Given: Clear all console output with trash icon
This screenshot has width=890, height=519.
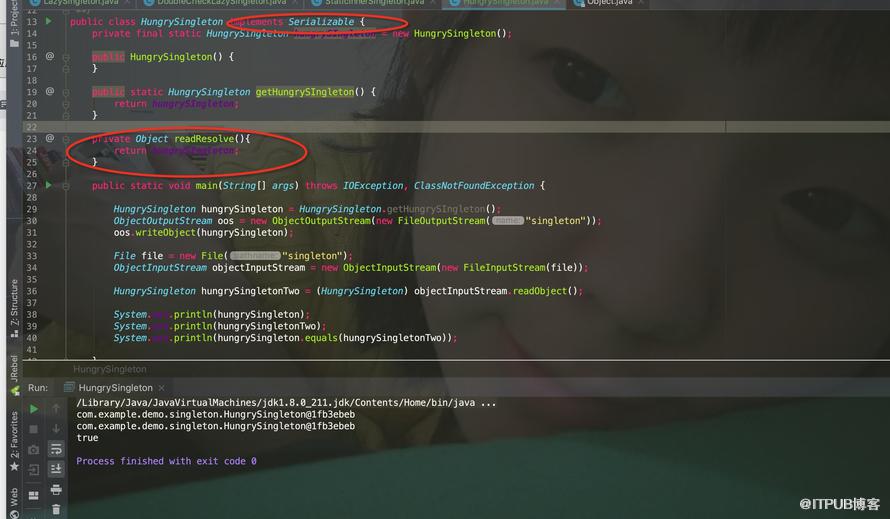Looking at the screenshot, I should coord(56,509).
